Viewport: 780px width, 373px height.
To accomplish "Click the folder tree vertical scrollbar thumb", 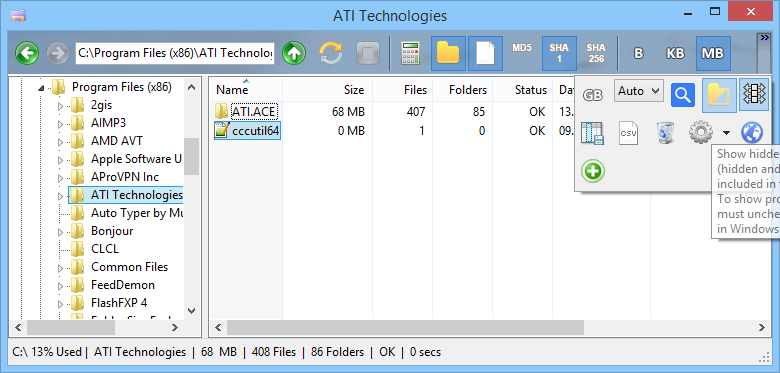I will [x=191, y=157].
